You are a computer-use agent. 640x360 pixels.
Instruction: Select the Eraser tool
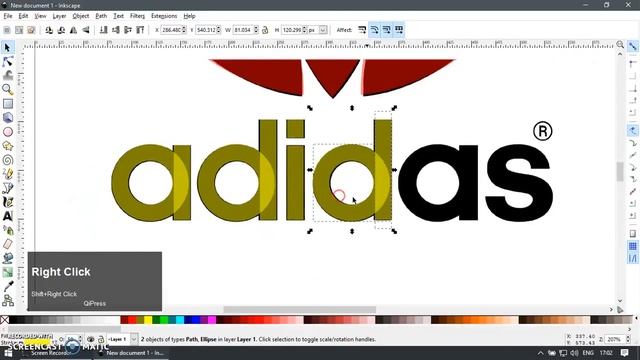pos(7,244)
